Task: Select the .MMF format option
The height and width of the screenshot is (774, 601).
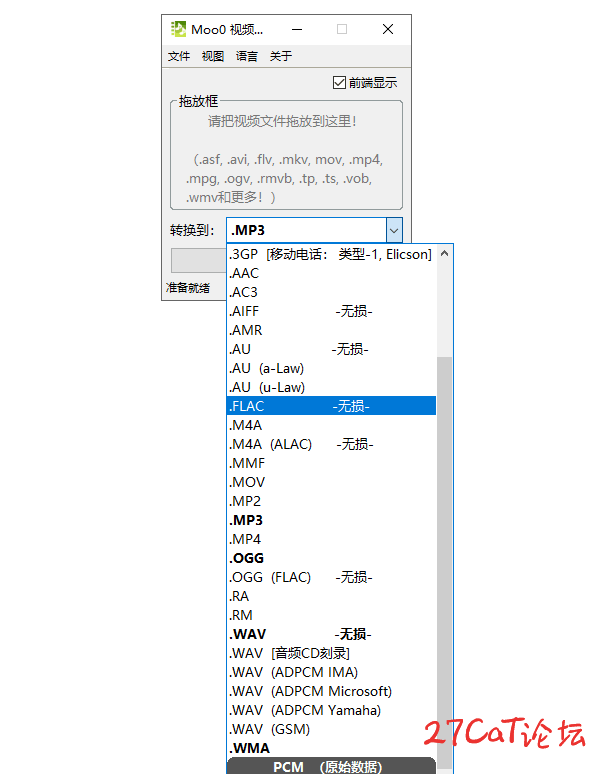Action: point(331,463)
